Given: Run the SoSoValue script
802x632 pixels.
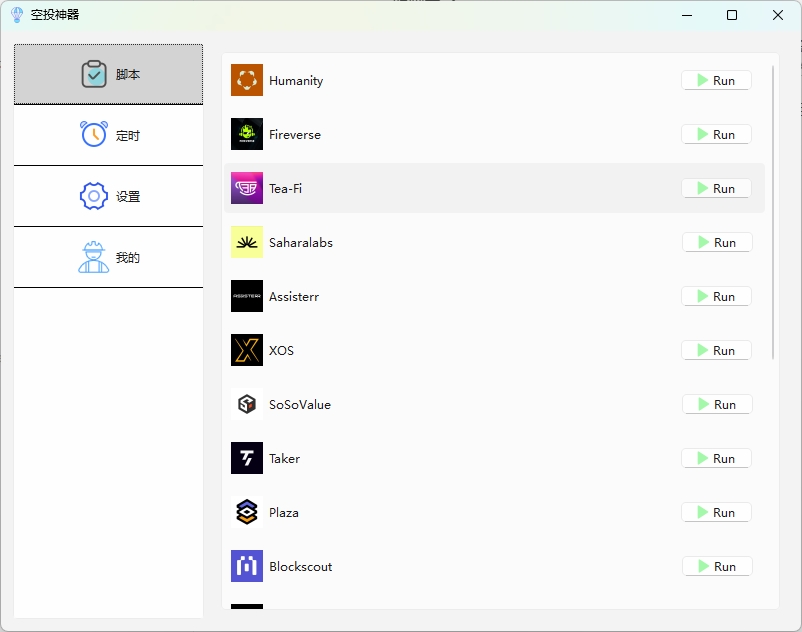Looking at the screenshot, I should 716,404.
